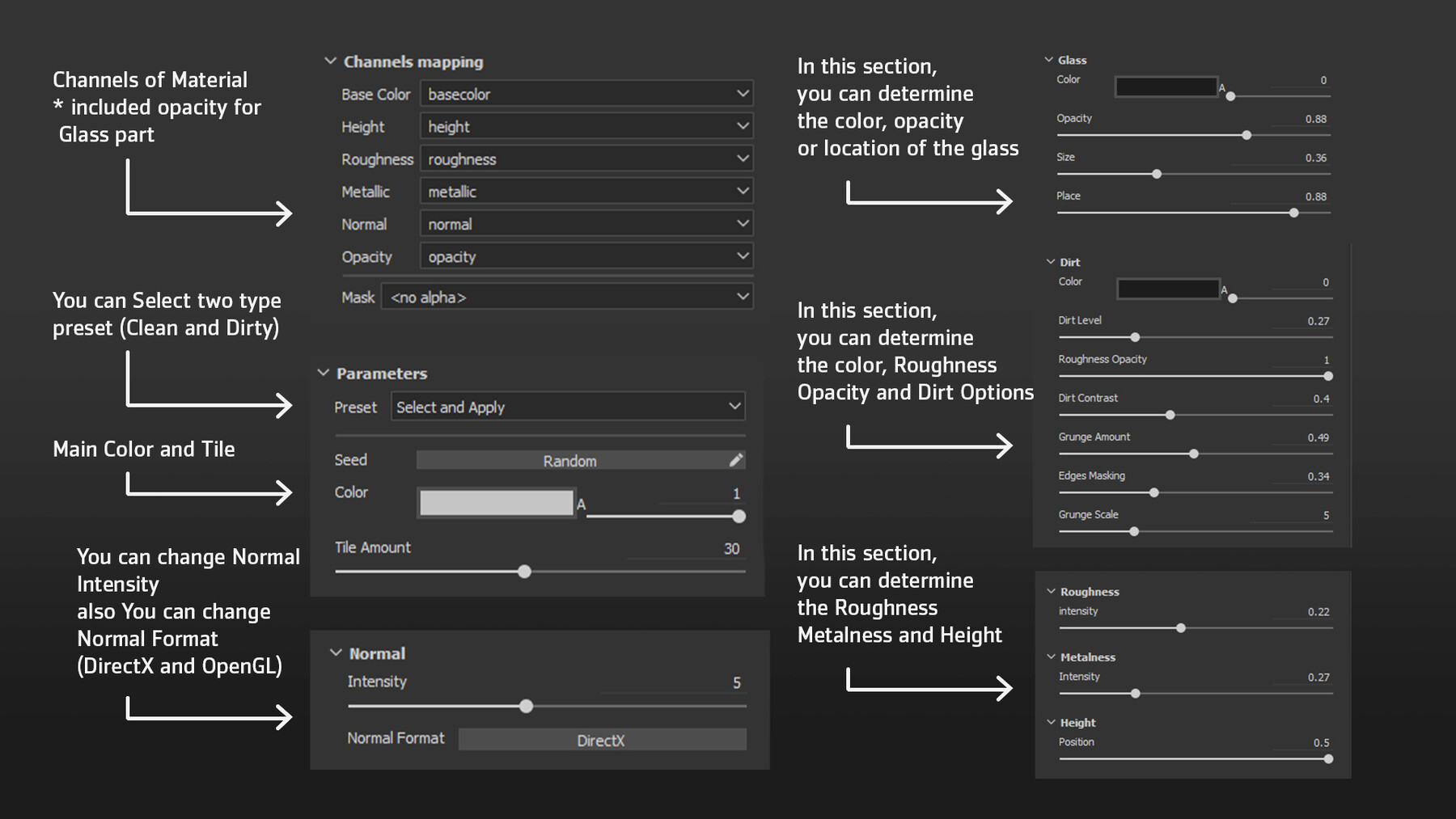Open the Preset Select and Apply dropdown
Image resolution: width=1456 pixels, height=819 pixels.
point(567,407)
